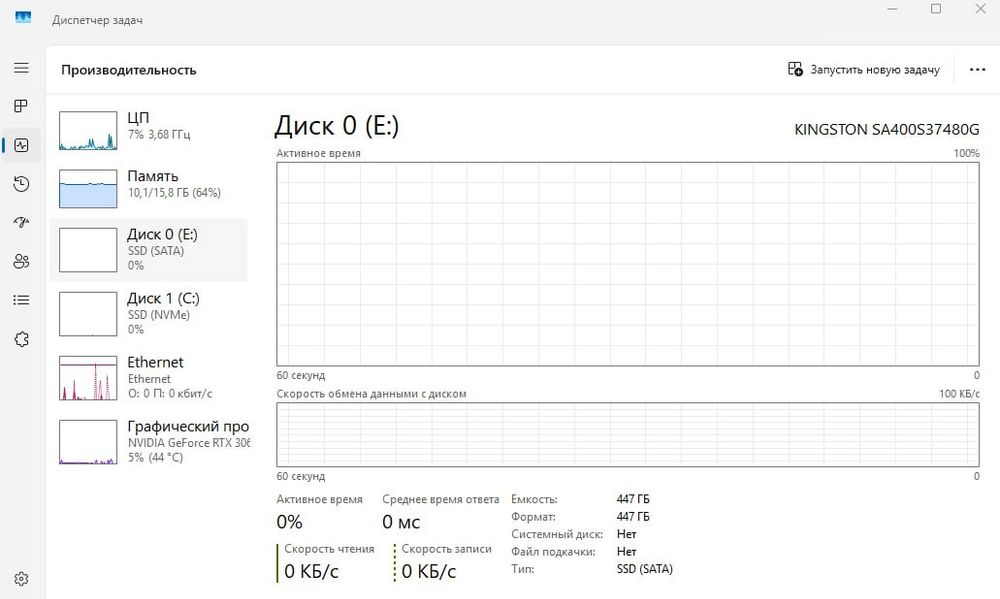Click the Активное время graph area
This screenshot has width=1000, height=599.
click(x=628, y=264)
